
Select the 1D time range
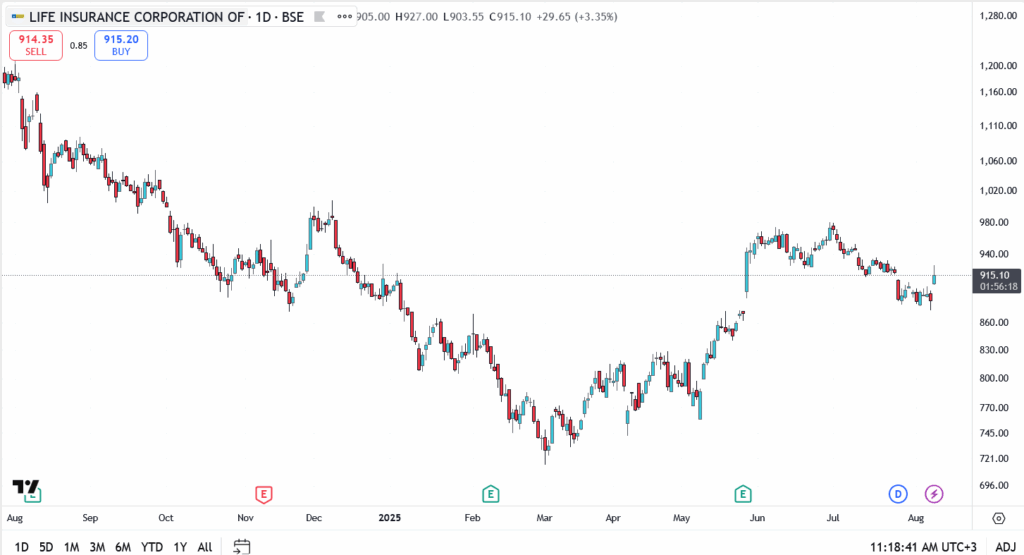22,547
